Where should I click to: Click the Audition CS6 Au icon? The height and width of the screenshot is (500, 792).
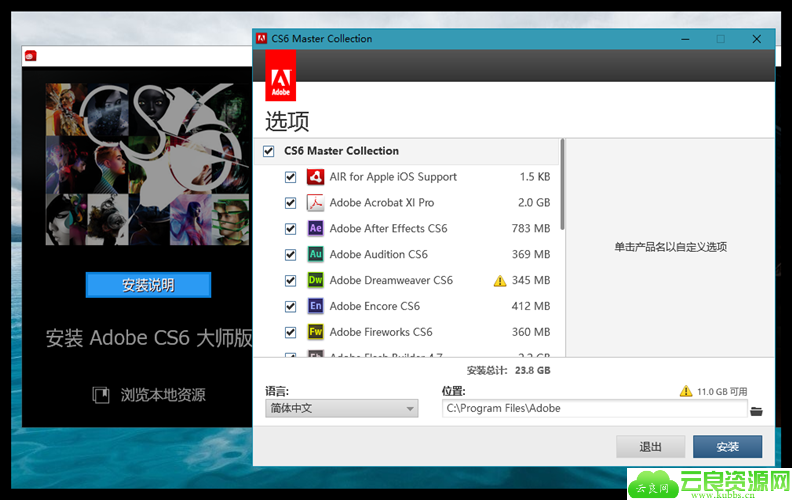click(x=316, y=254)
